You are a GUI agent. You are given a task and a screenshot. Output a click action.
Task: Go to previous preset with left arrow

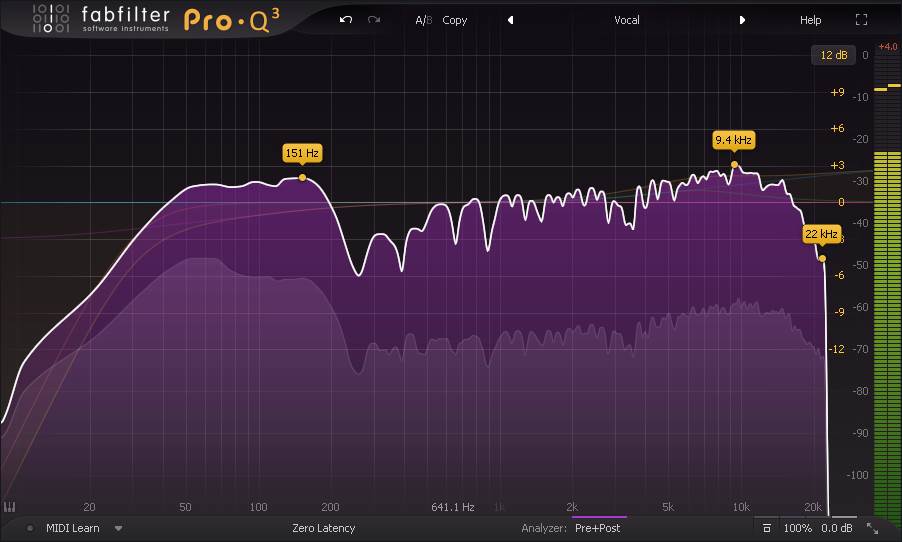pos(510,20)
